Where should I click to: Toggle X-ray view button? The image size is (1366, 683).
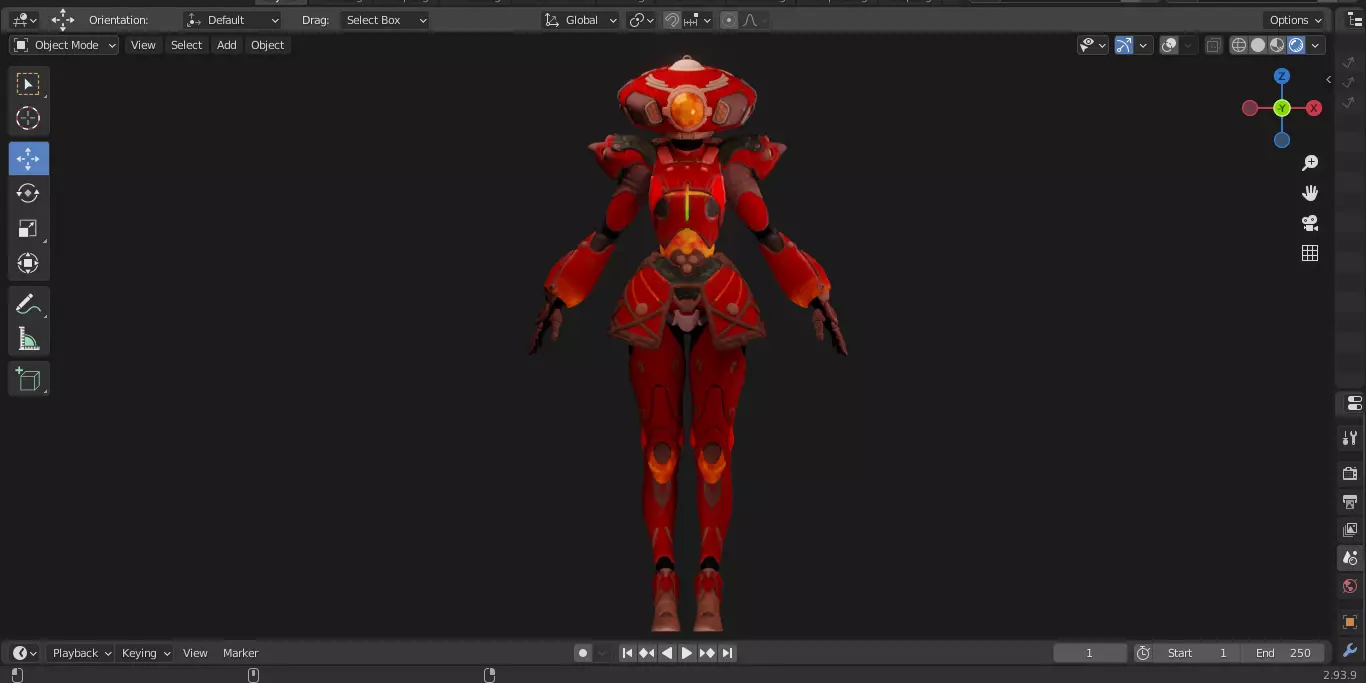pyautogui.click(x=1213, y=45)
